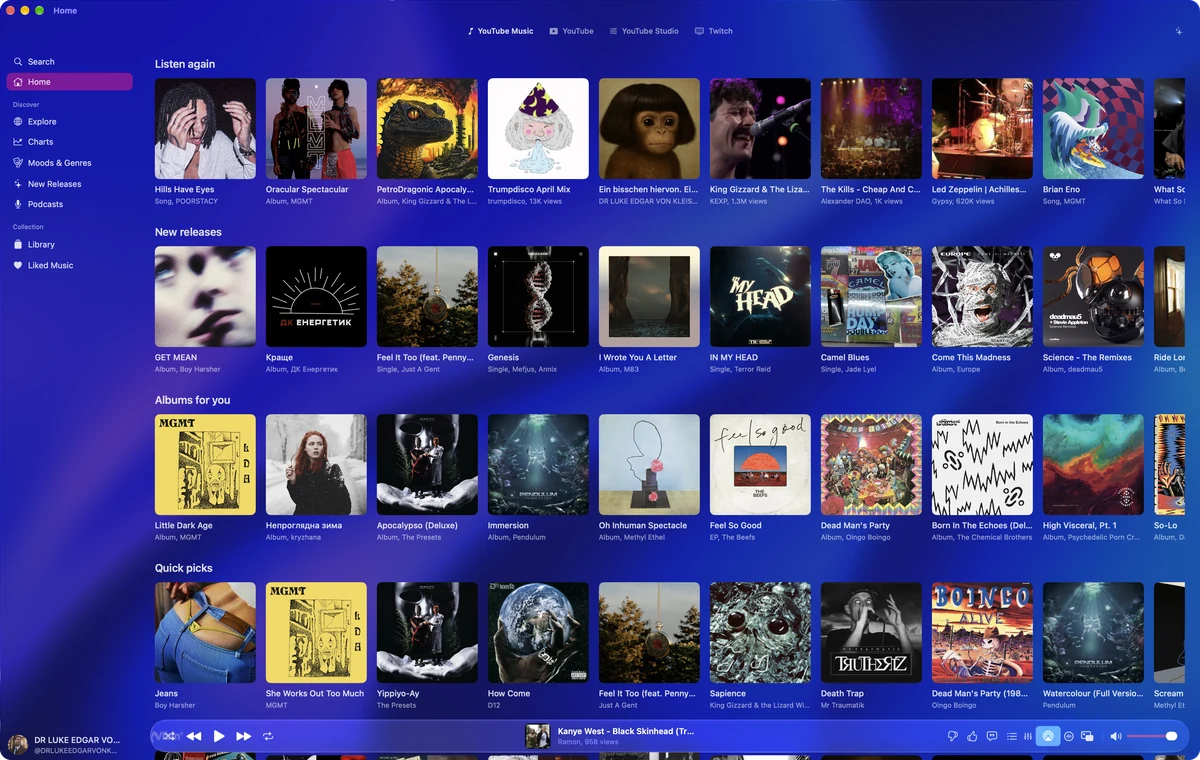The image size is (1200, 760).
Task: Click the 'Come This Madness' album title
Action: (x=971, y=357)
